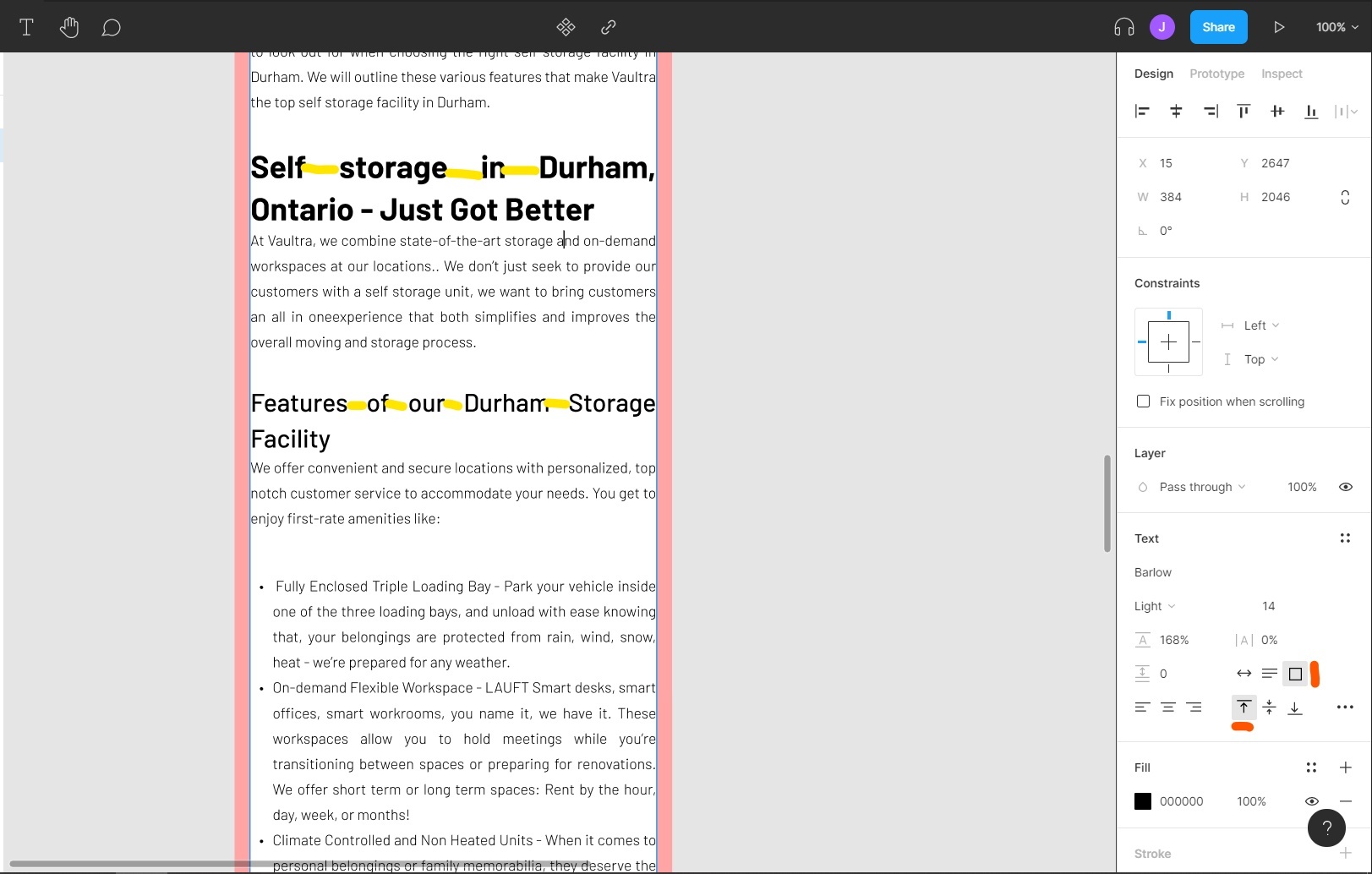Image resolution: width=1372 pixels, height=874 pixels.
Task: Open the Light font weight dropdown
Action: 1156,606
